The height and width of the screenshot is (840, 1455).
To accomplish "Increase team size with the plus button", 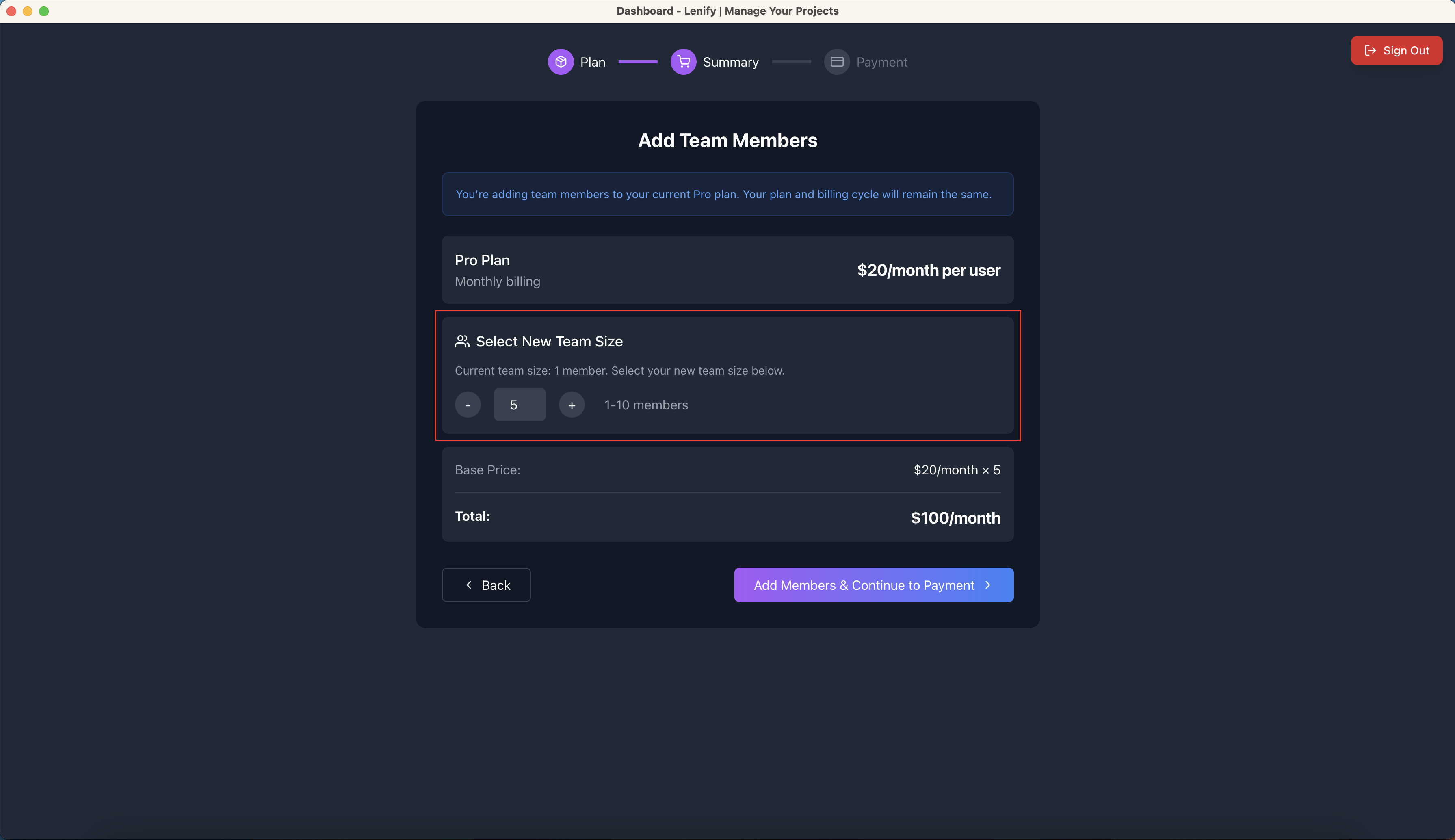I will [571, 405].
